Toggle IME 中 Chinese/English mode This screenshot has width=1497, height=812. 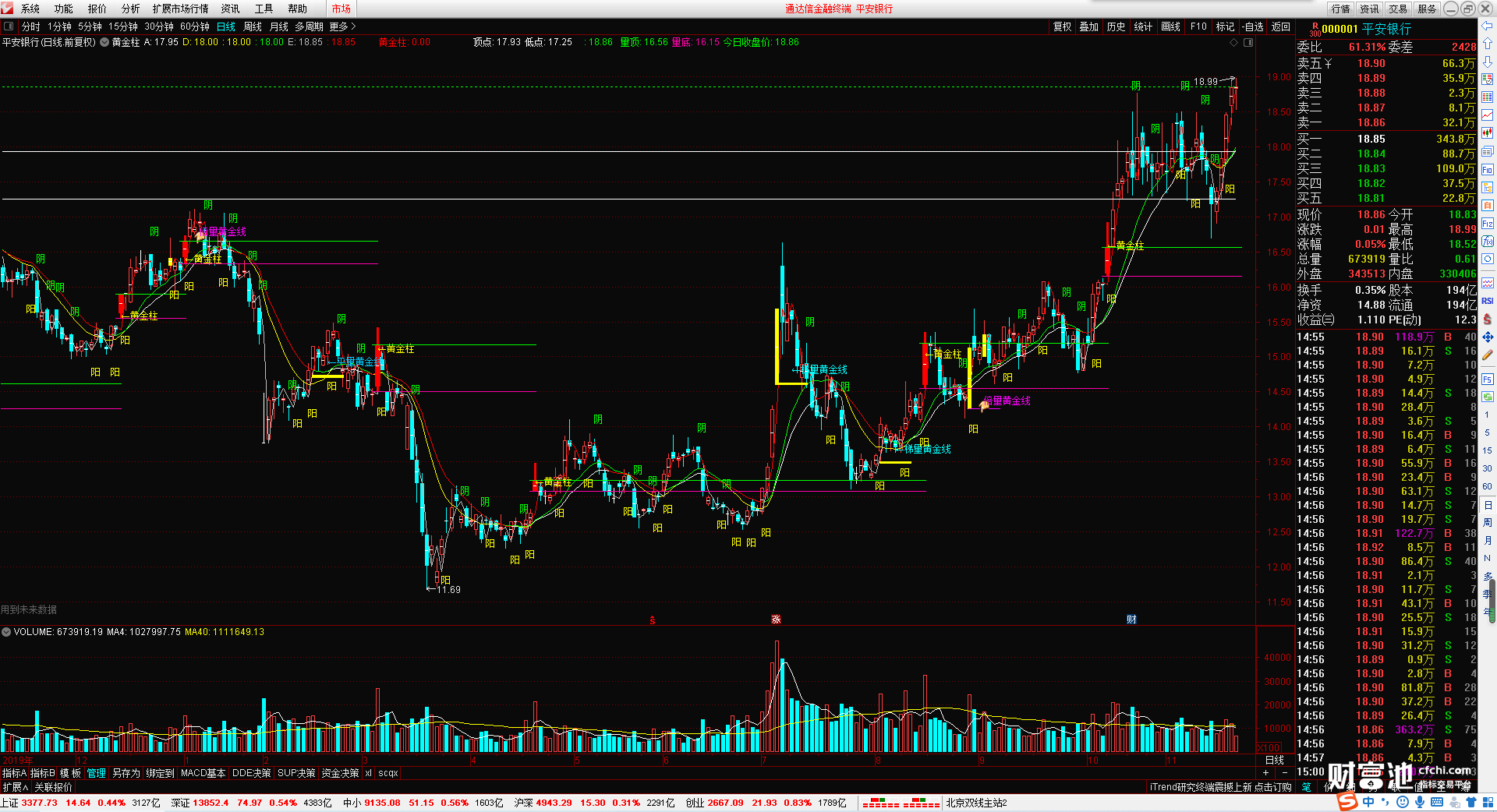(1368, 802)
